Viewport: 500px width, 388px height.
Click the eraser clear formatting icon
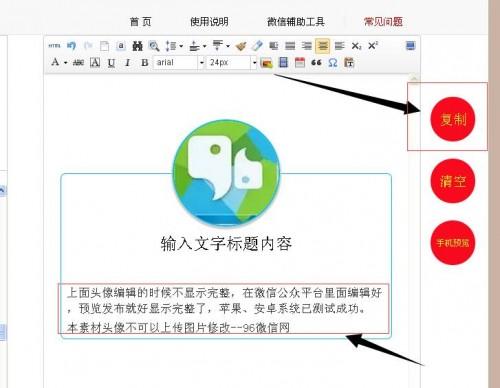[x=257, y=46]
